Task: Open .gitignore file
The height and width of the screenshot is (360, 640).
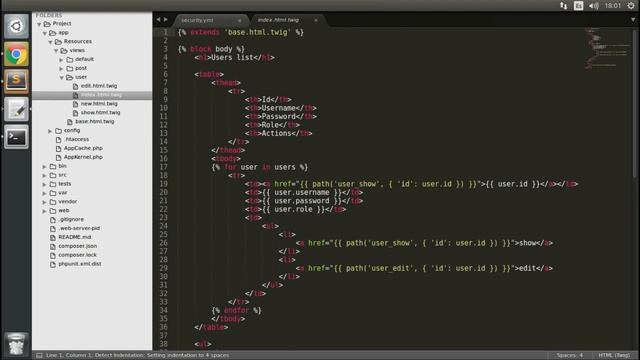Action: tap(71, 220)
